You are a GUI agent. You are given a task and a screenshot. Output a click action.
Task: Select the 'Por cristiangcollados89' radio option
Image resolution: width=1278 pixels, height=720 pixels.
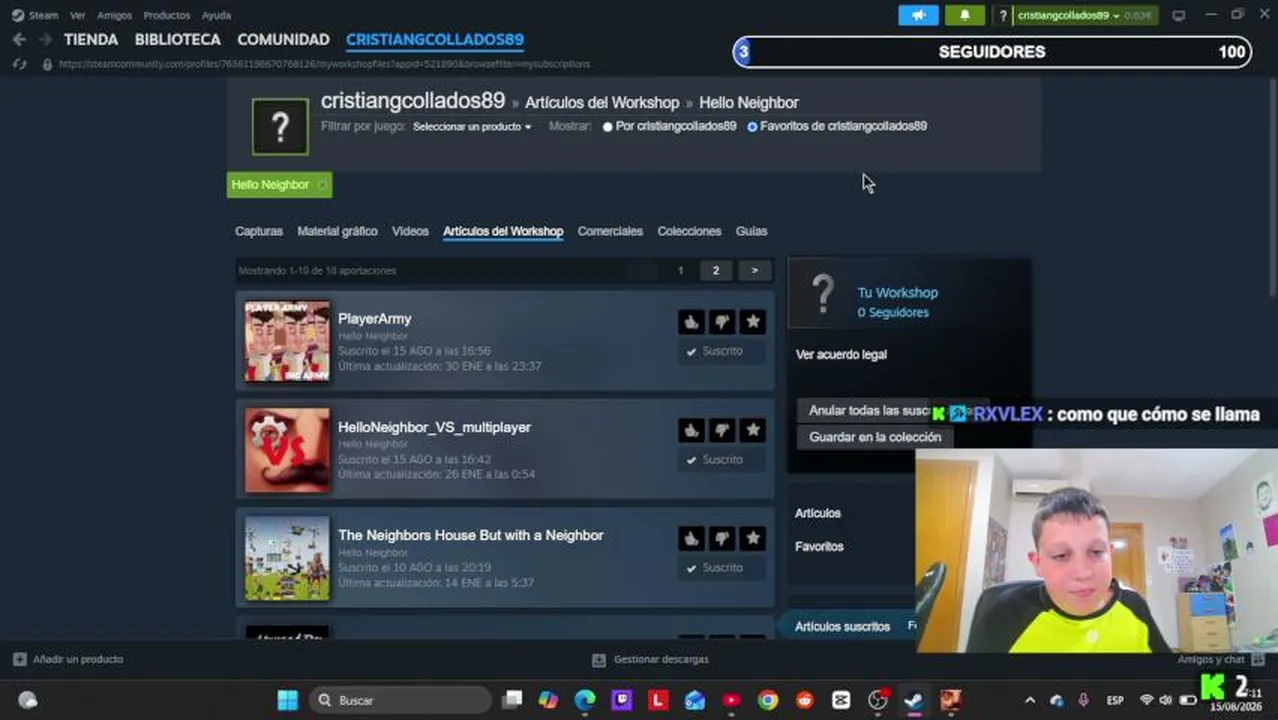point(607,127)
